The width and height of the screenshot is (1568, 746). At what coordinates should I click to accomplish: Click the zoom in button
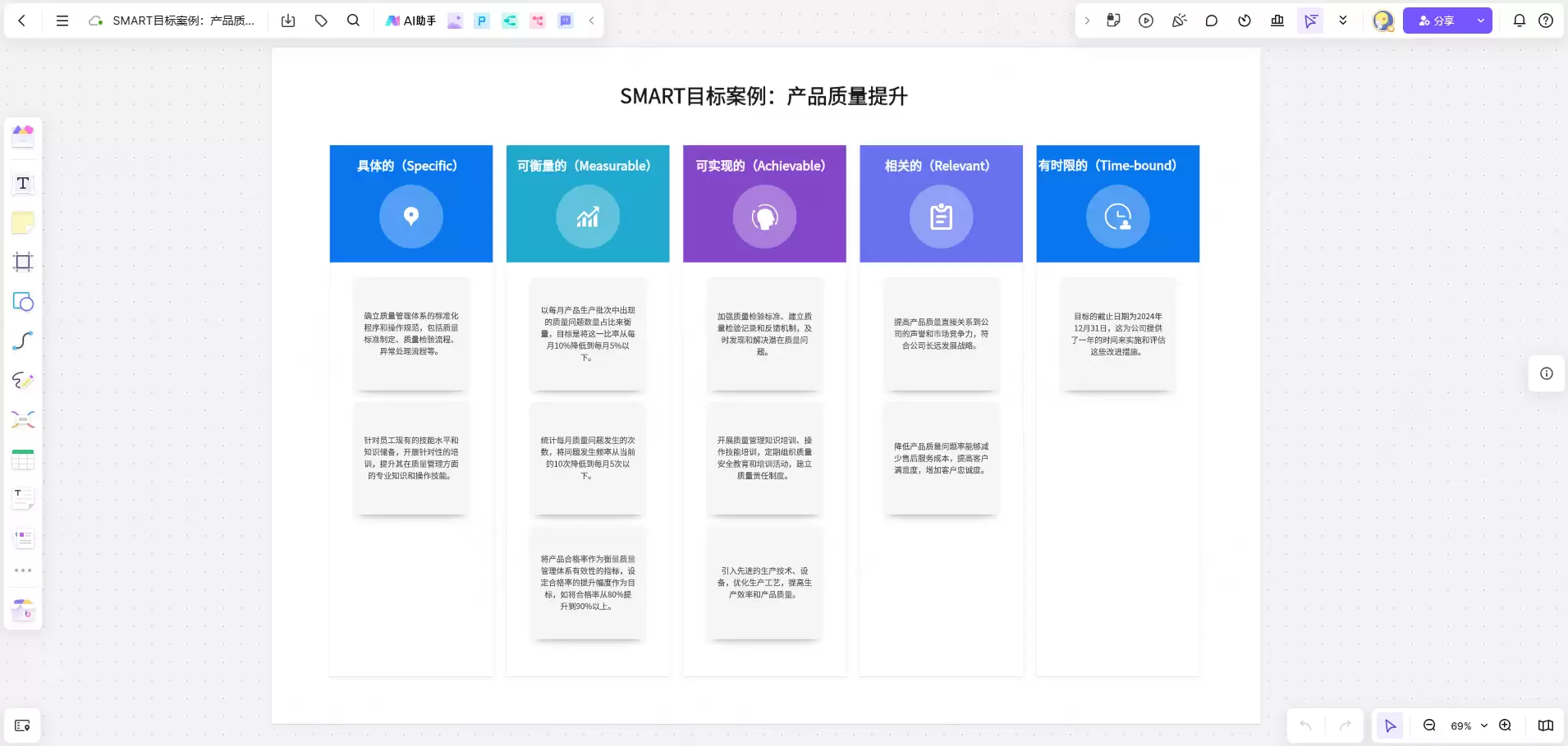pos(1505,725)
